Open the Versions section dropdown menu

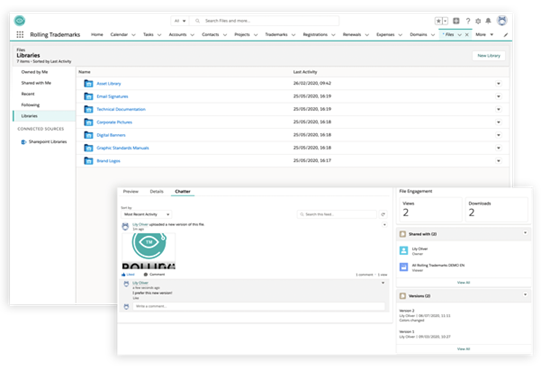(525, 295)
